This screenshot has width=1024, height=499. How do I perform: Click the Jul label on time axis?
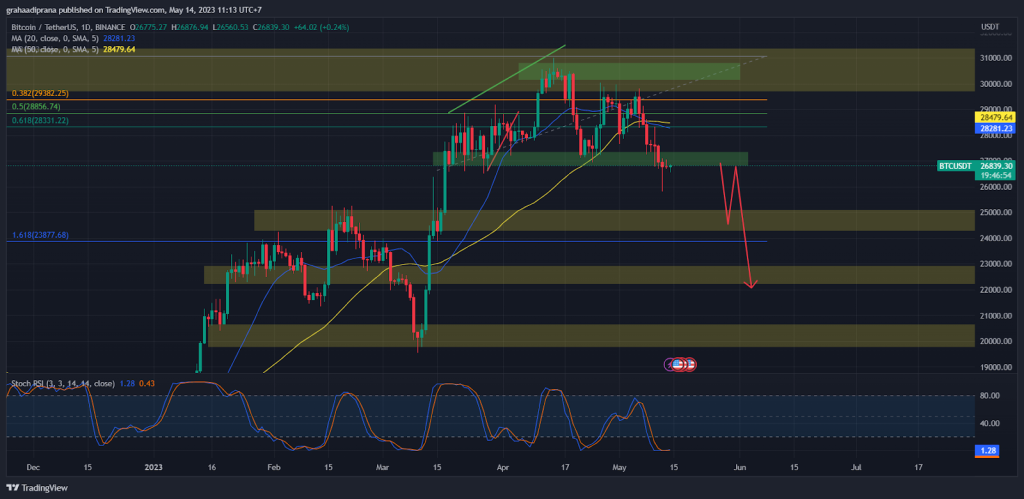[856, 468]
